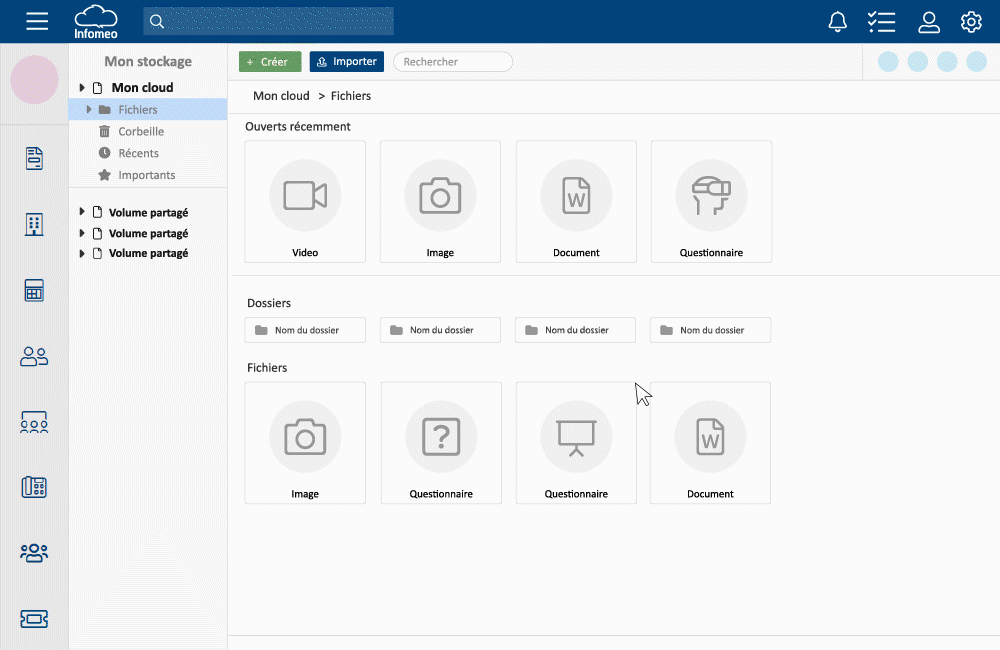Click third Volume partagé label

149,253
